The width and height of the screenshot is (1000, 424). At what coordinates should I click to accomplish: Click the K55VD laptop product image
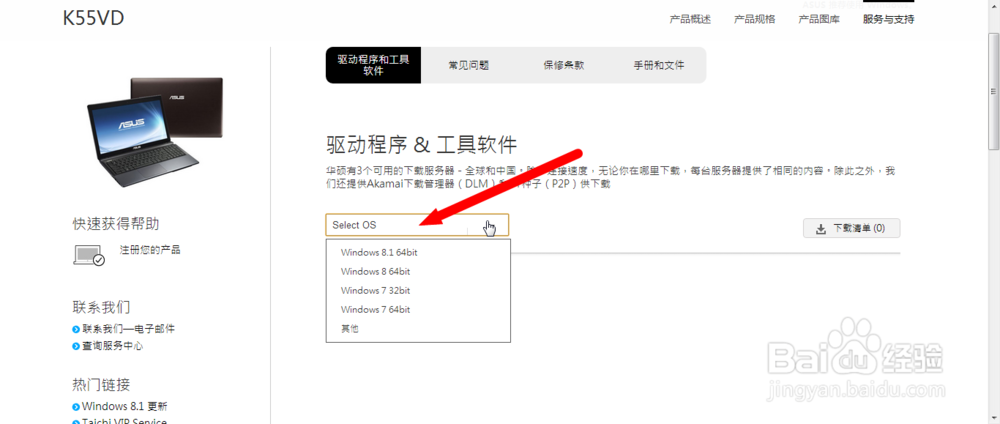coord(155,131)
